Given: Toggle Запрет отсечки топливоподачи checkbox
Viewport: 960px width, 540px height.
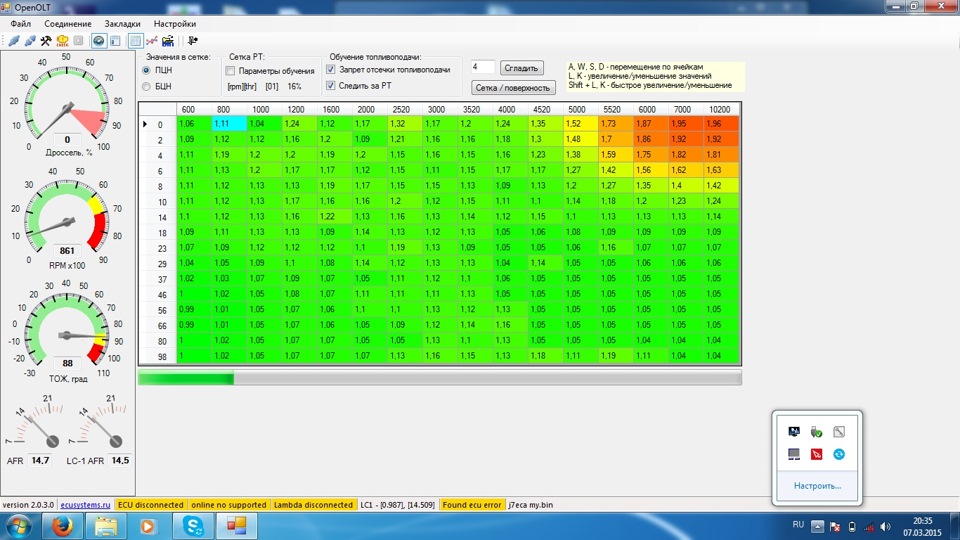Looking at the screenshot, I should pyautogui.click(x=331, y=70).
